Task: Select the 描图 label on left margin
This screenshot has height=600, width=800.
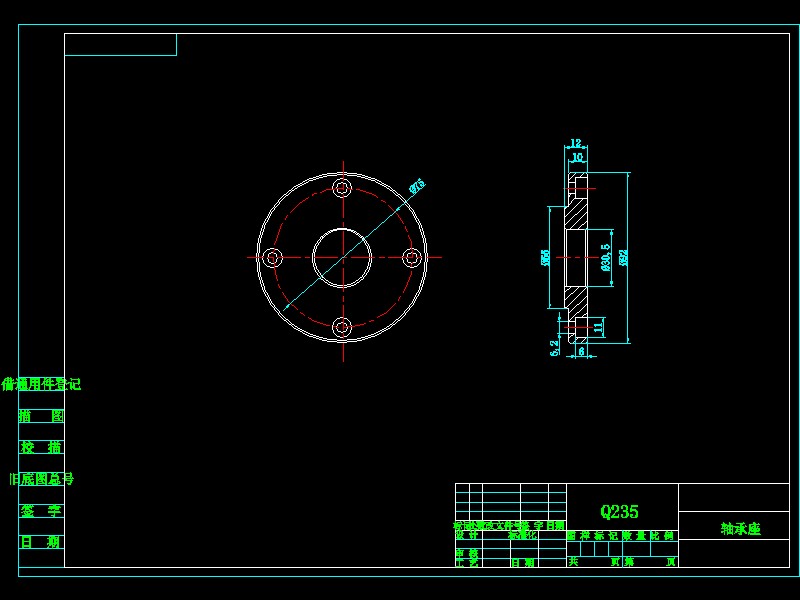Action: point(41,416)
